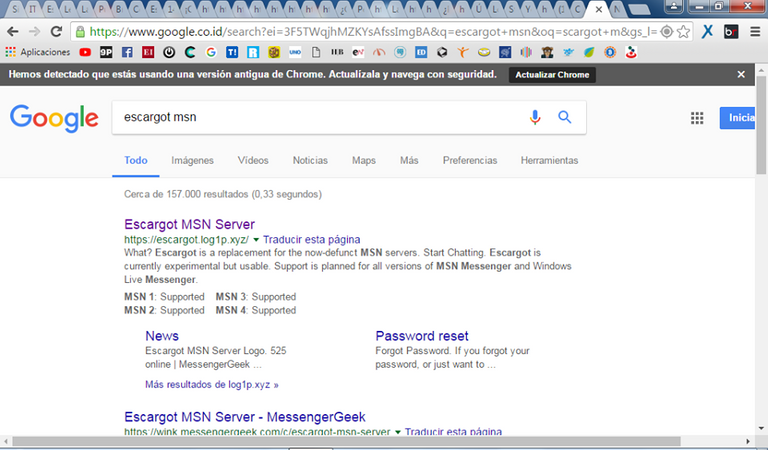Open the black 'br' extension icon
This screenshot has height=450, width=768.
point(731,32)
